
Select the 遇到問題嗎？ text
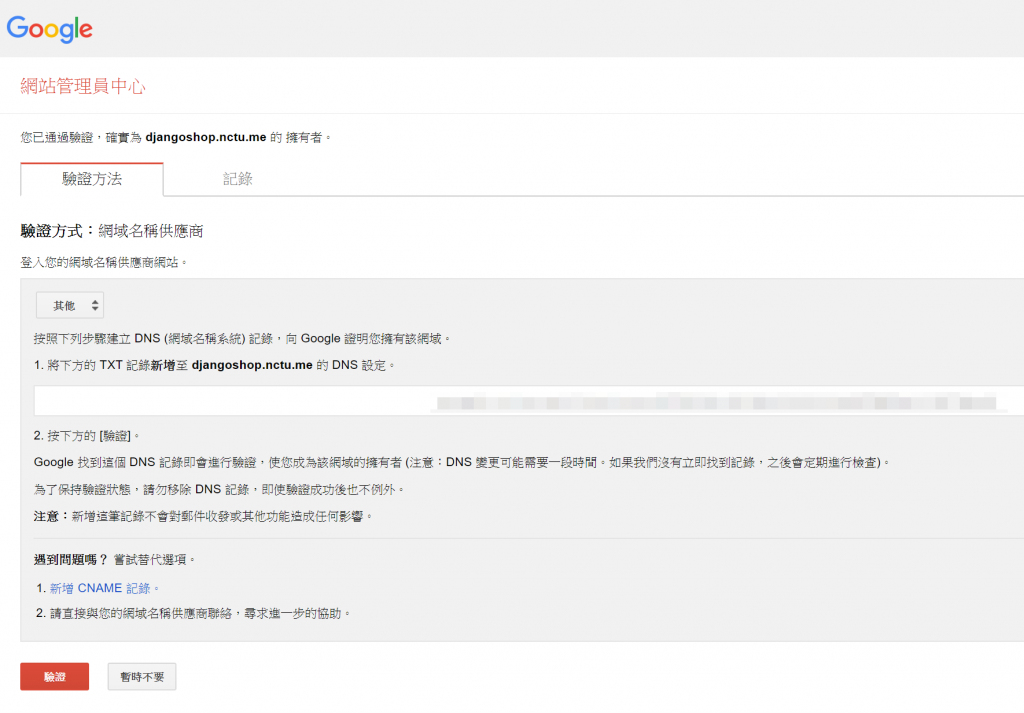[71, 560]
